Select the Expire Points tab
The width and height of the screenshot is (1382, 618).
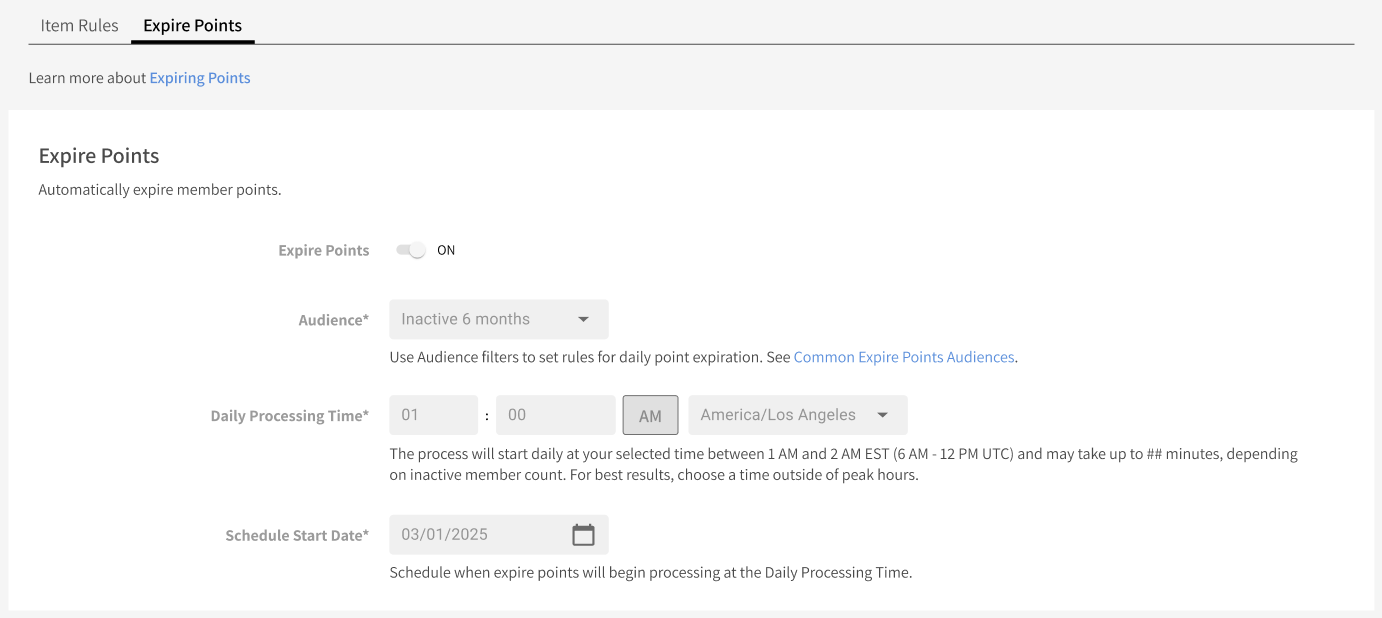(x=193, y=25)
